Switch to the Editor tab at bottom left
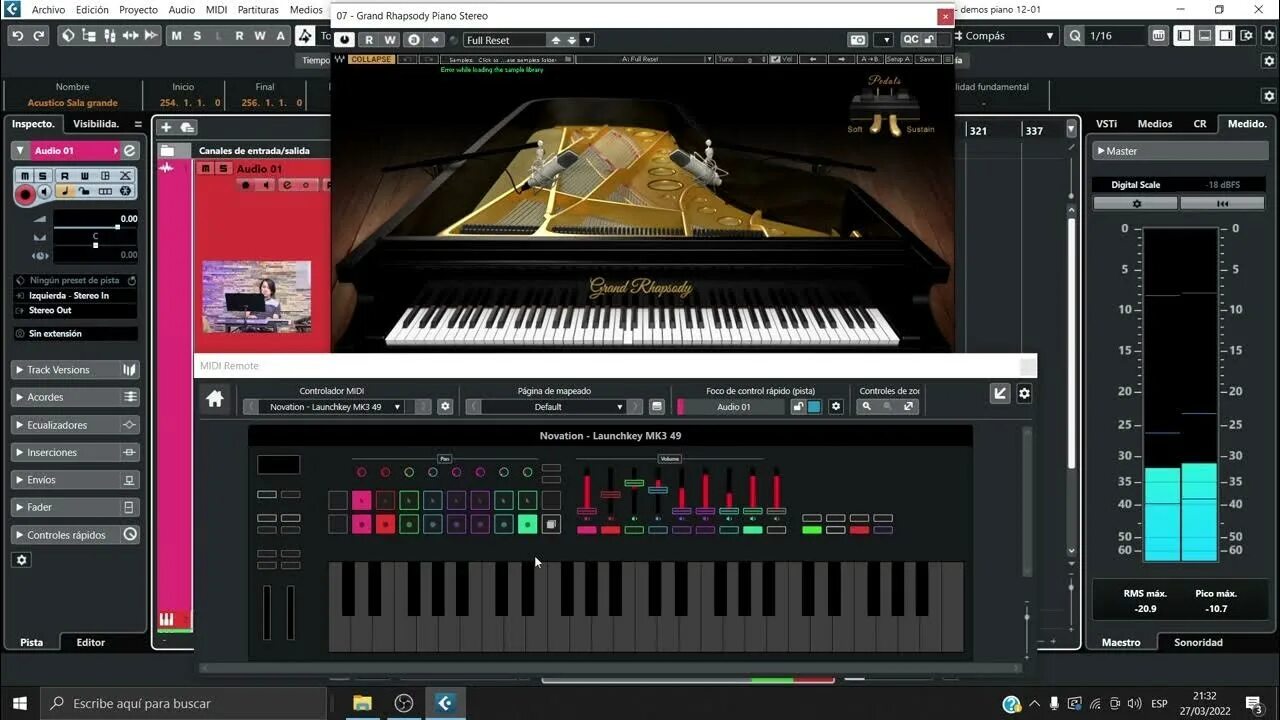Screen dimensions: 1280x720 point(90,642)
